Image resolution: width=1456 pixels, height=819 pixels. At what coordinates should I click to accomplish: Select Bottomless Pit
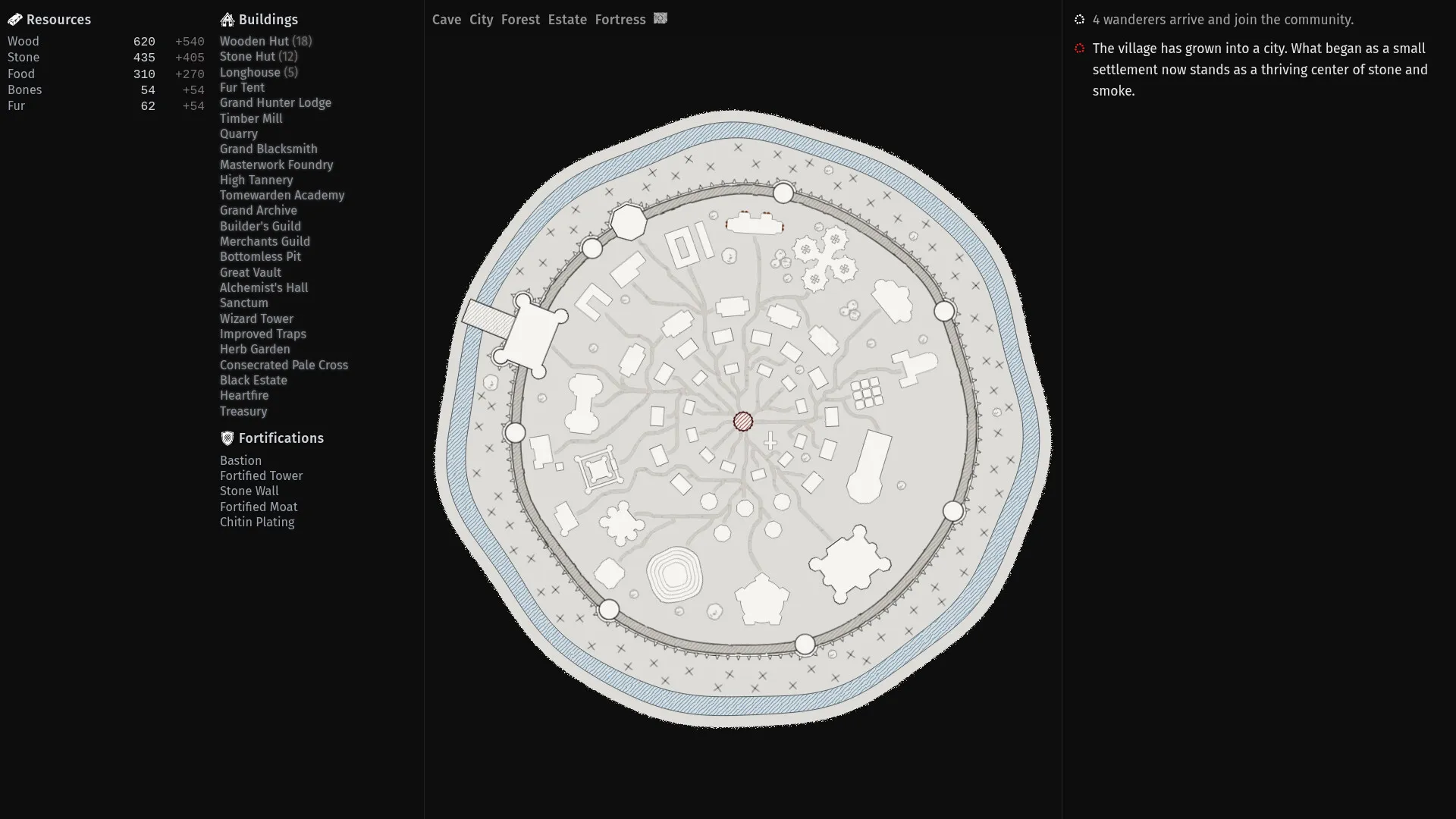click(x=260, y=256)
